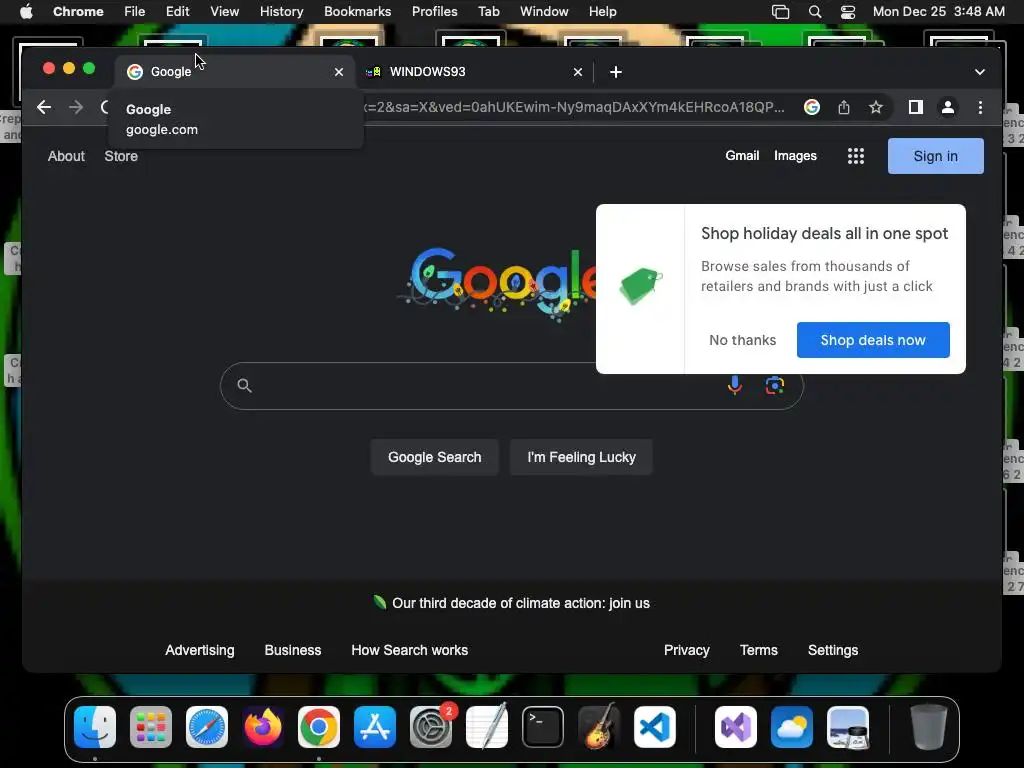Image resolution: width=1024 pixels, height=768 pixels.
Task: Open the Profiles menu
Action: pyautogui.click(x=434, y=12)
